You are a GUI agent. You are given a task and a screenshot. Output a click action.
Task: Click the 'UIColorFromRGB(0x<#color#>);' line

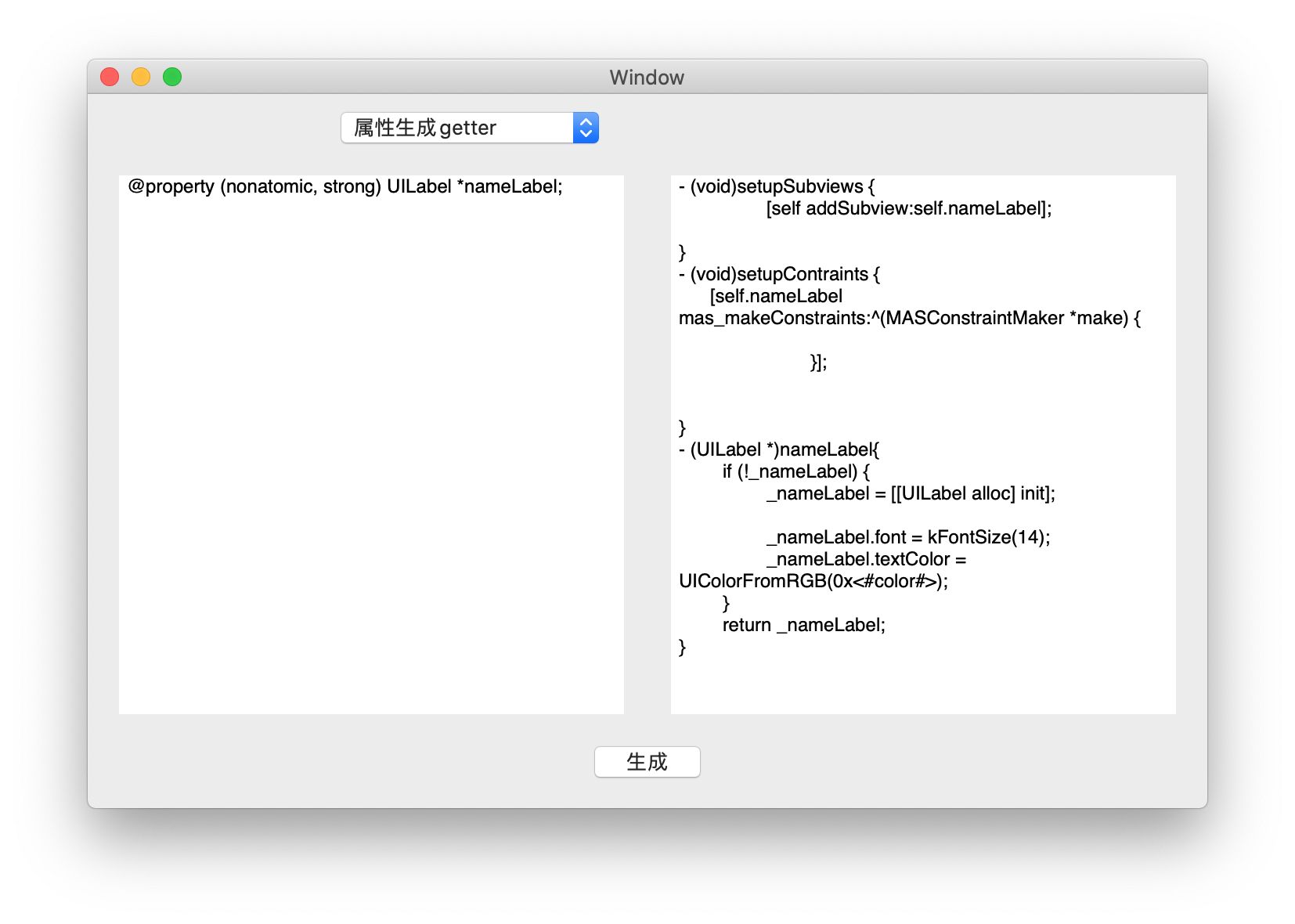(813, 581)
